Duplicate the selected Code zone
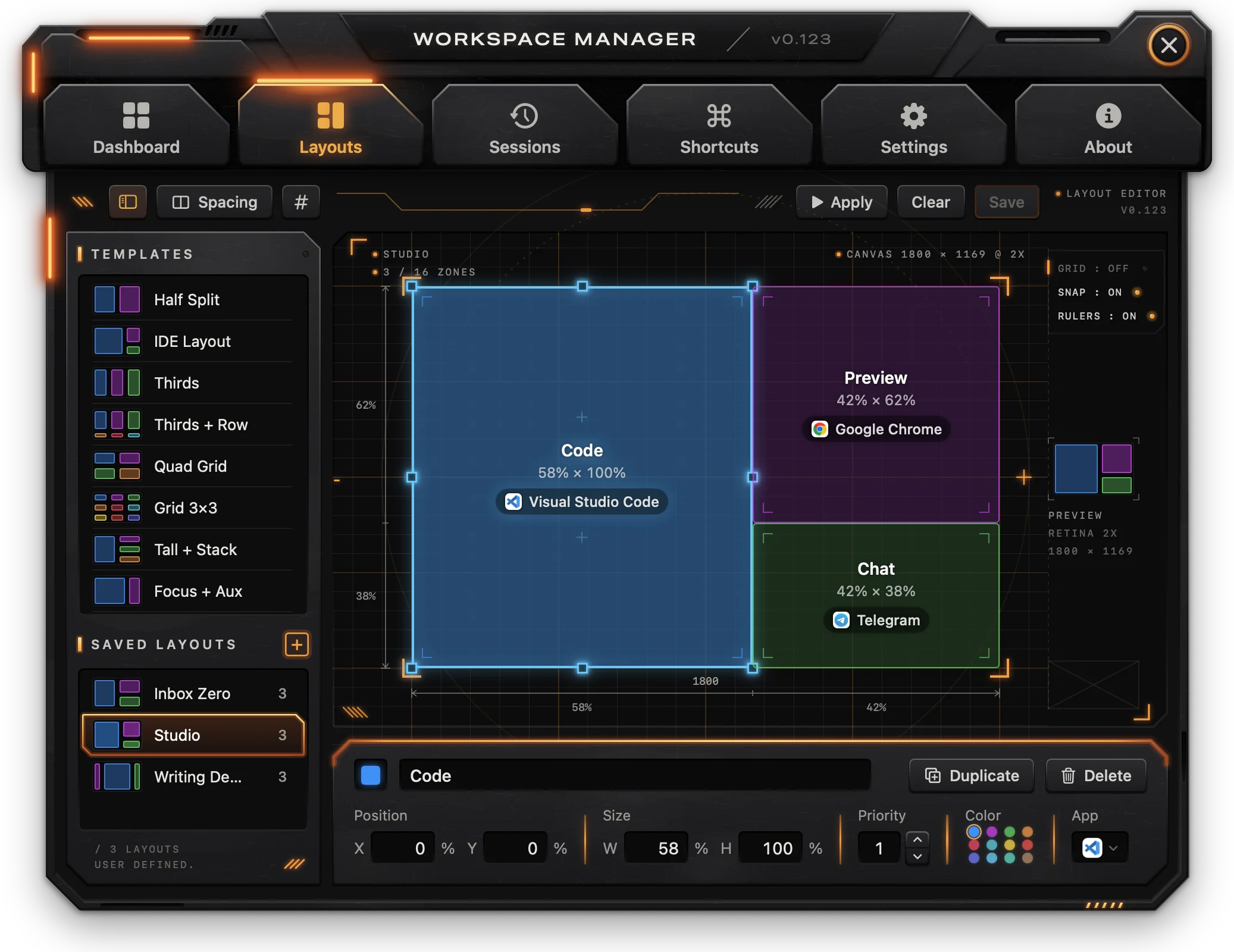Screen dimensions: 1234x952 [971, 775]
